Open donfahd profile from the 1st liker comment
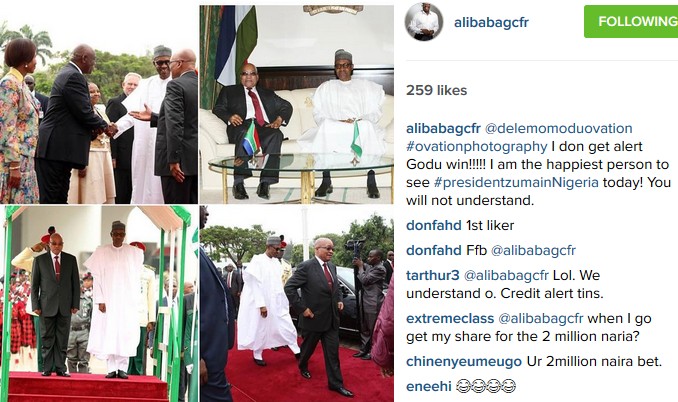The image size is (678, 402). pos(434,225)
